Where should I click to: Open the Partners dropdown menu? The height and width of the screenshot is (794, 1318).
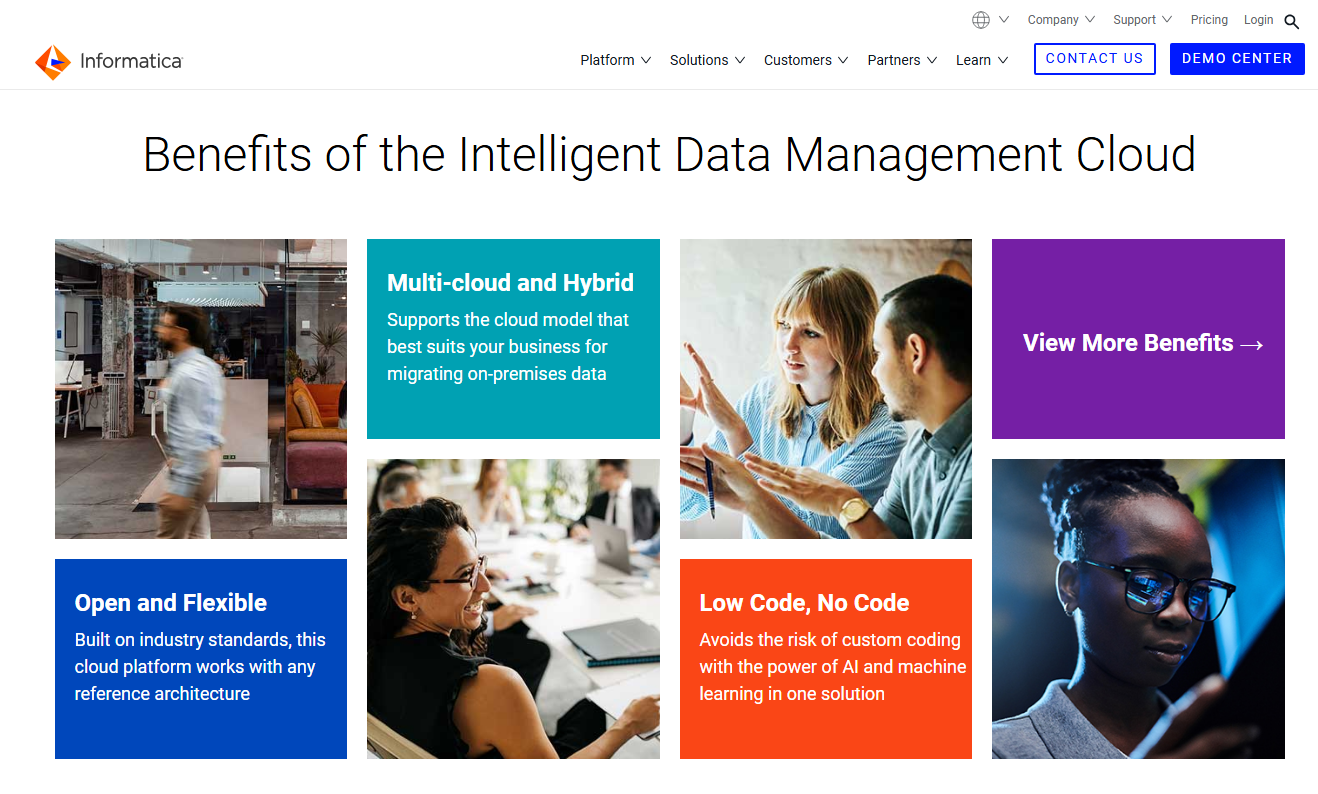[901, 60]
